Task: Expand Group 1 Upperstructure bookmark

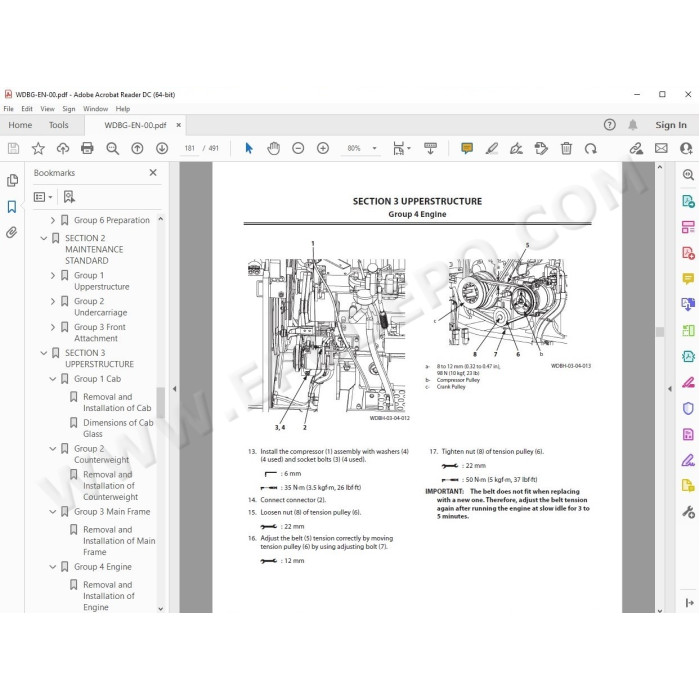Action: [x=53, y=275]
